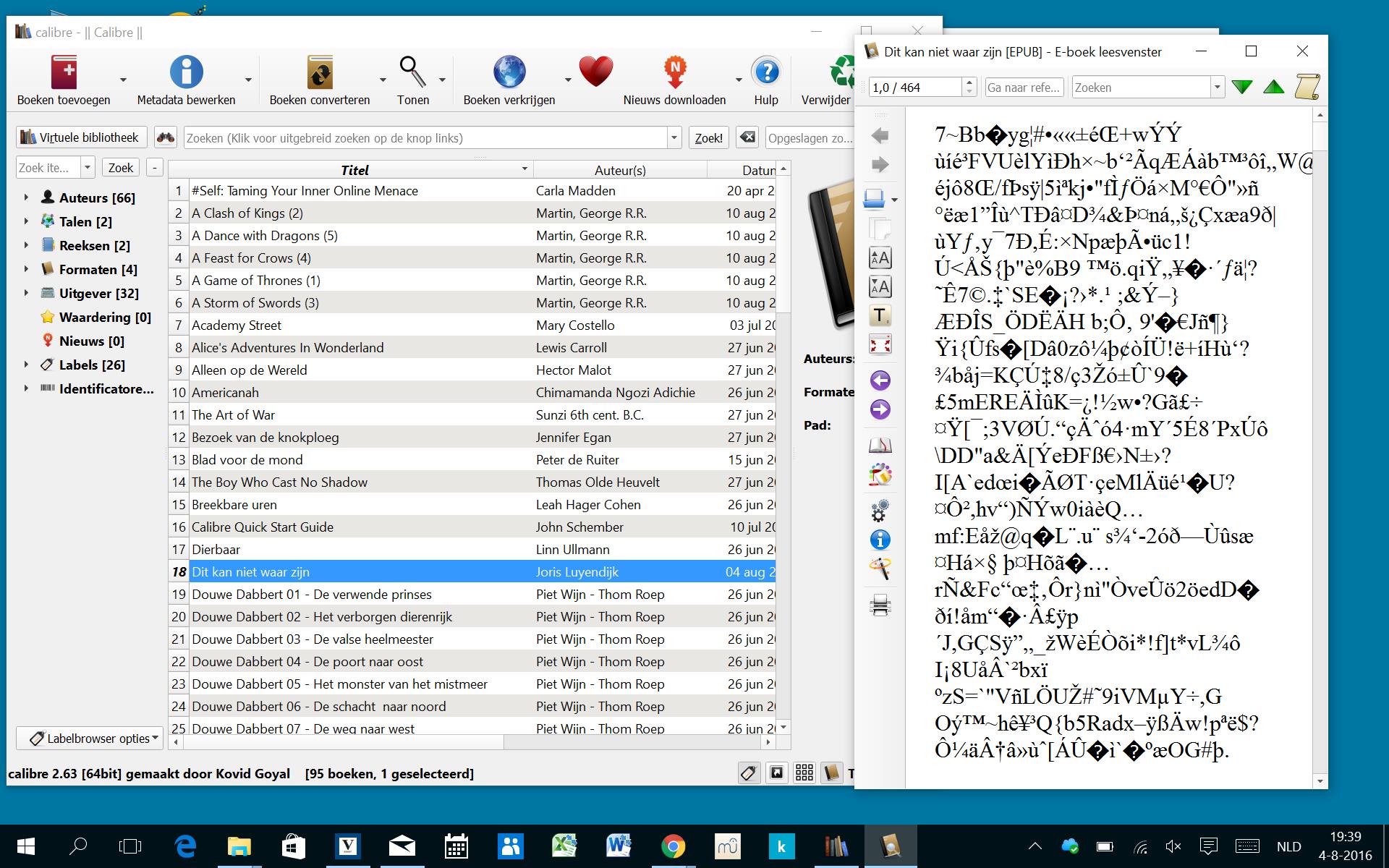The height and width of the screenshot is (868, 1389).
Task: Open the Virtuele bibliotheek button
Action: coord(80,137)
